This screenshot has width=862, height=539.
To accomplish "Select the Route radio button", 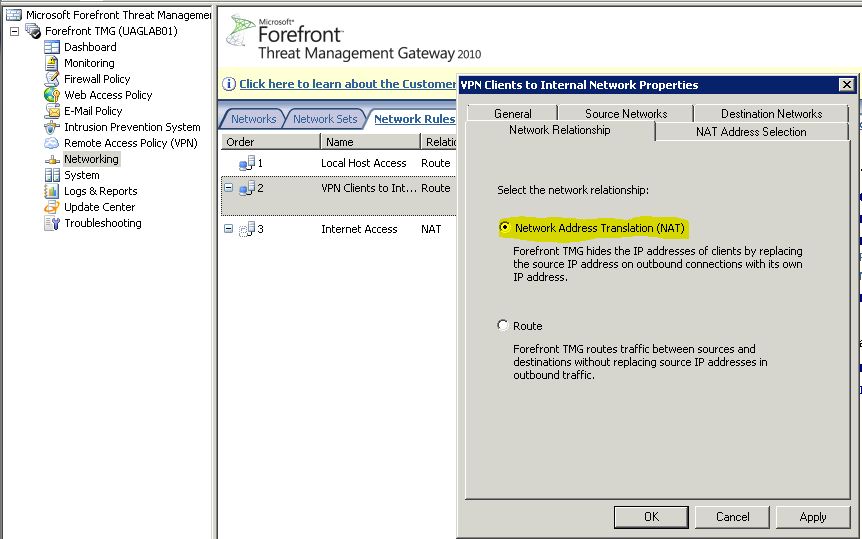I will pyautogui.click(x=502, y=325).
